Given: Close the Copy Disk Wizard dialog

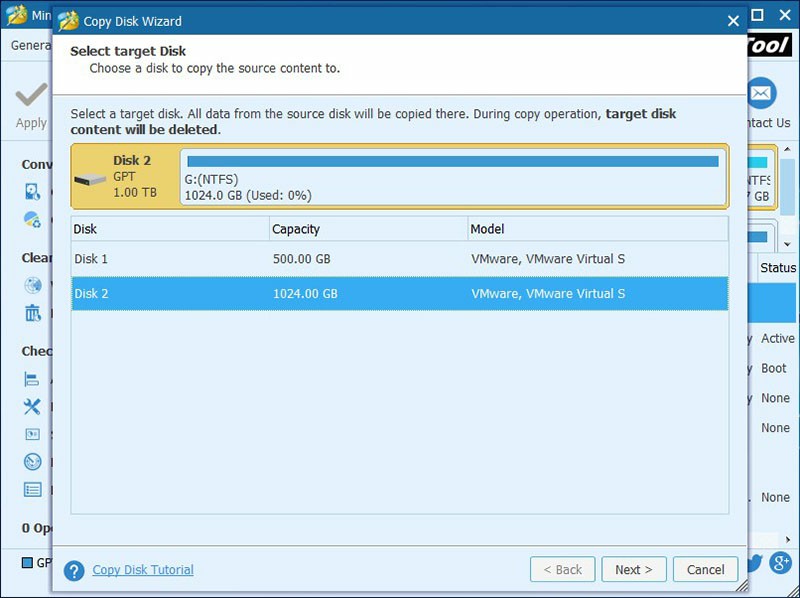Looking at the screenshot, I should tap(733, 21).
